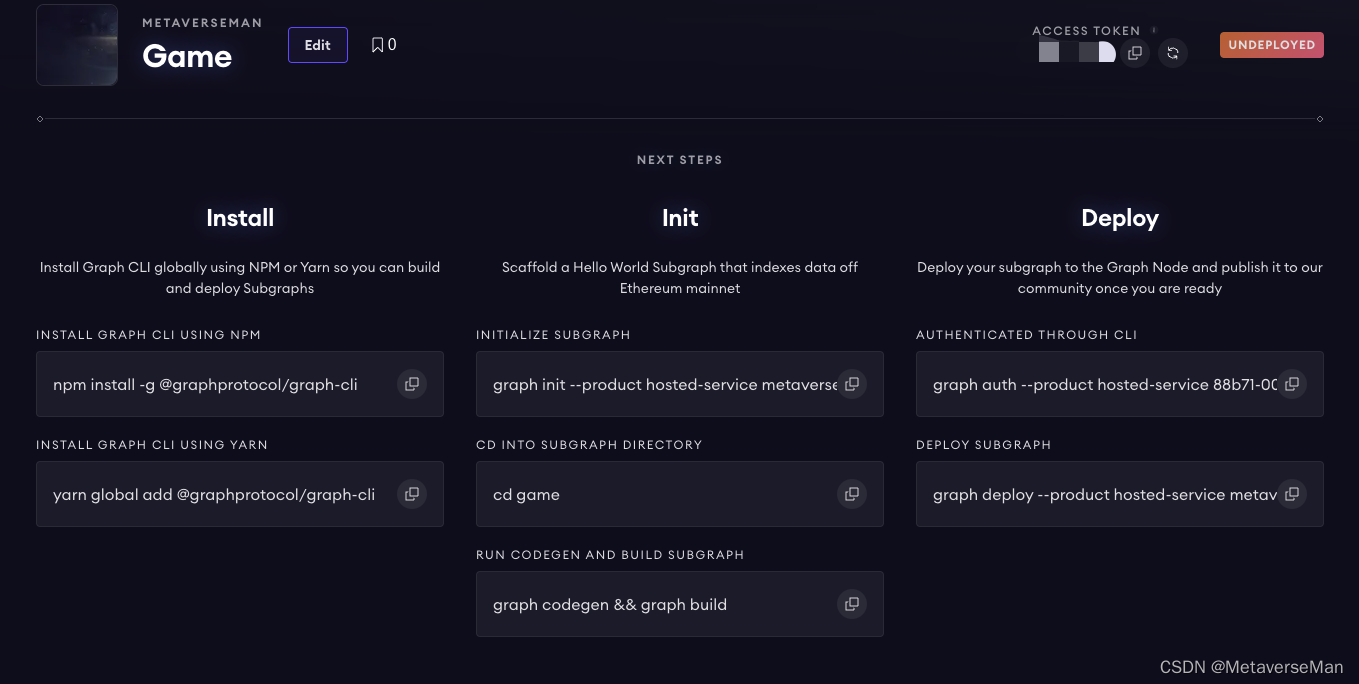Copy the access token

click(1134, 53)
